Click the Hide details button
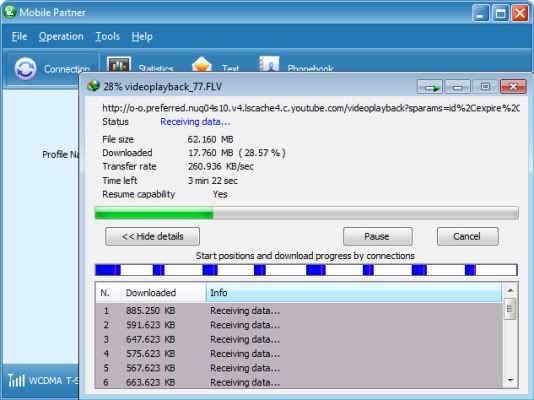This screenshot has width=534, height=400. [153, 236]
